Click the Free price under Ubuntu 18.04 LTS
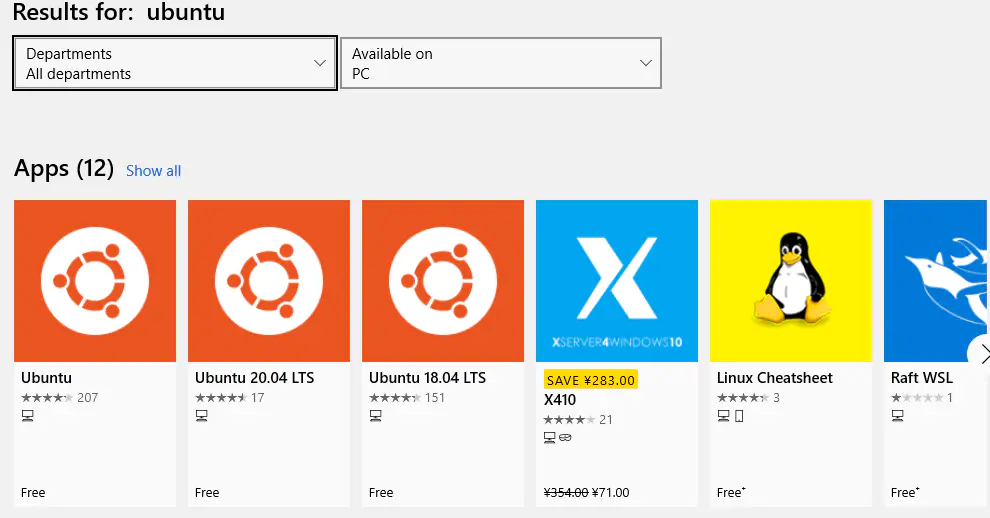 (381, 493)
